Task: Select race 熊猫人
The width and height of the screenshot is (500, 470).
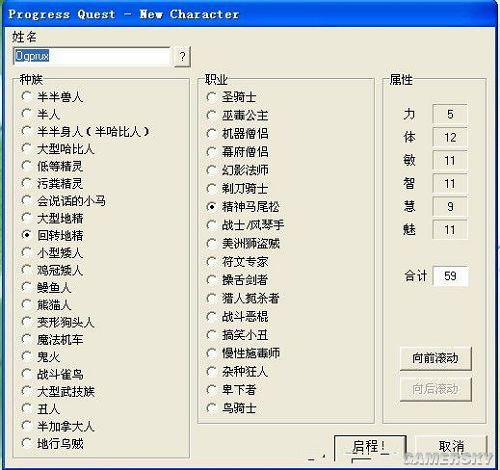Action: pyautogui.click(x=46, y=305)
